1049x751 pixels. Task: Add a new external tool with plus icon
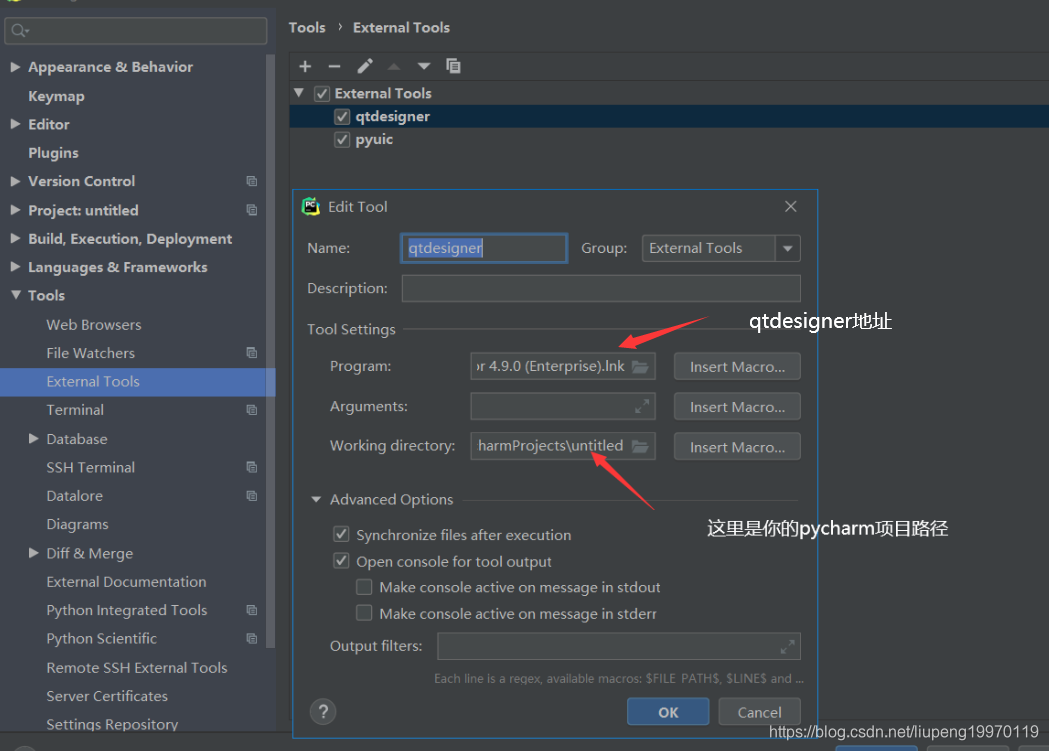point(305,66)
